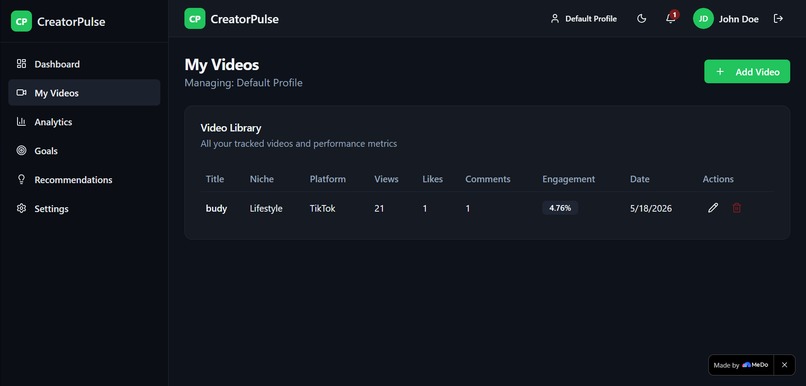Click the 21 views value
This screenshot has width=806, height=386.
(x=379, y=209)
